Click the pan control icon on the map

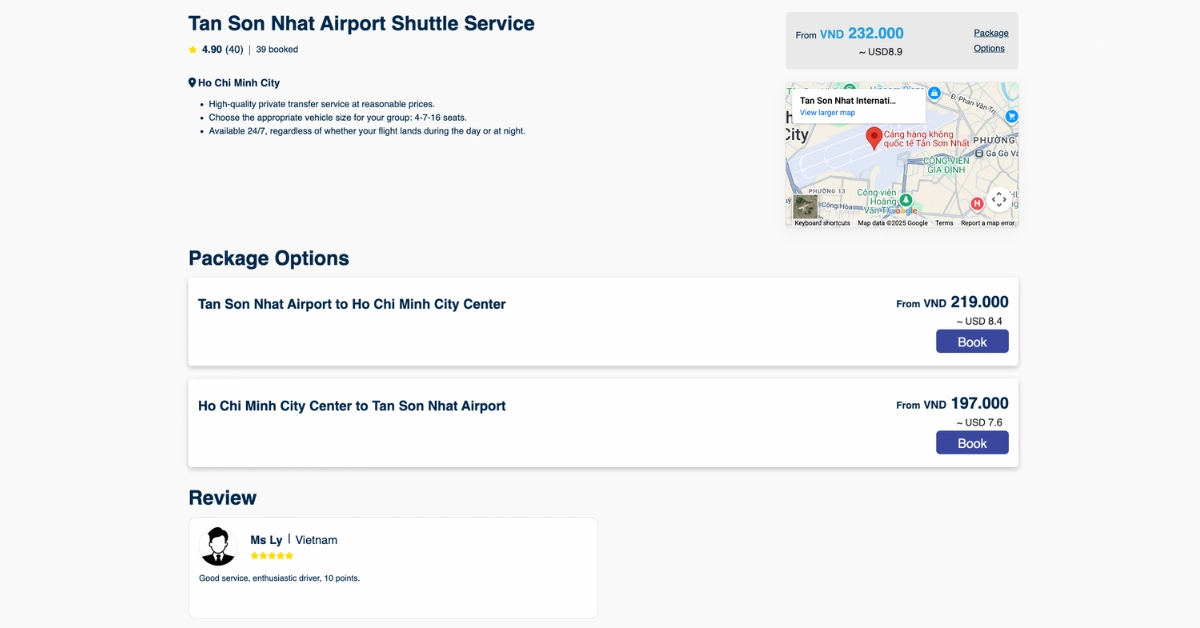999,197
